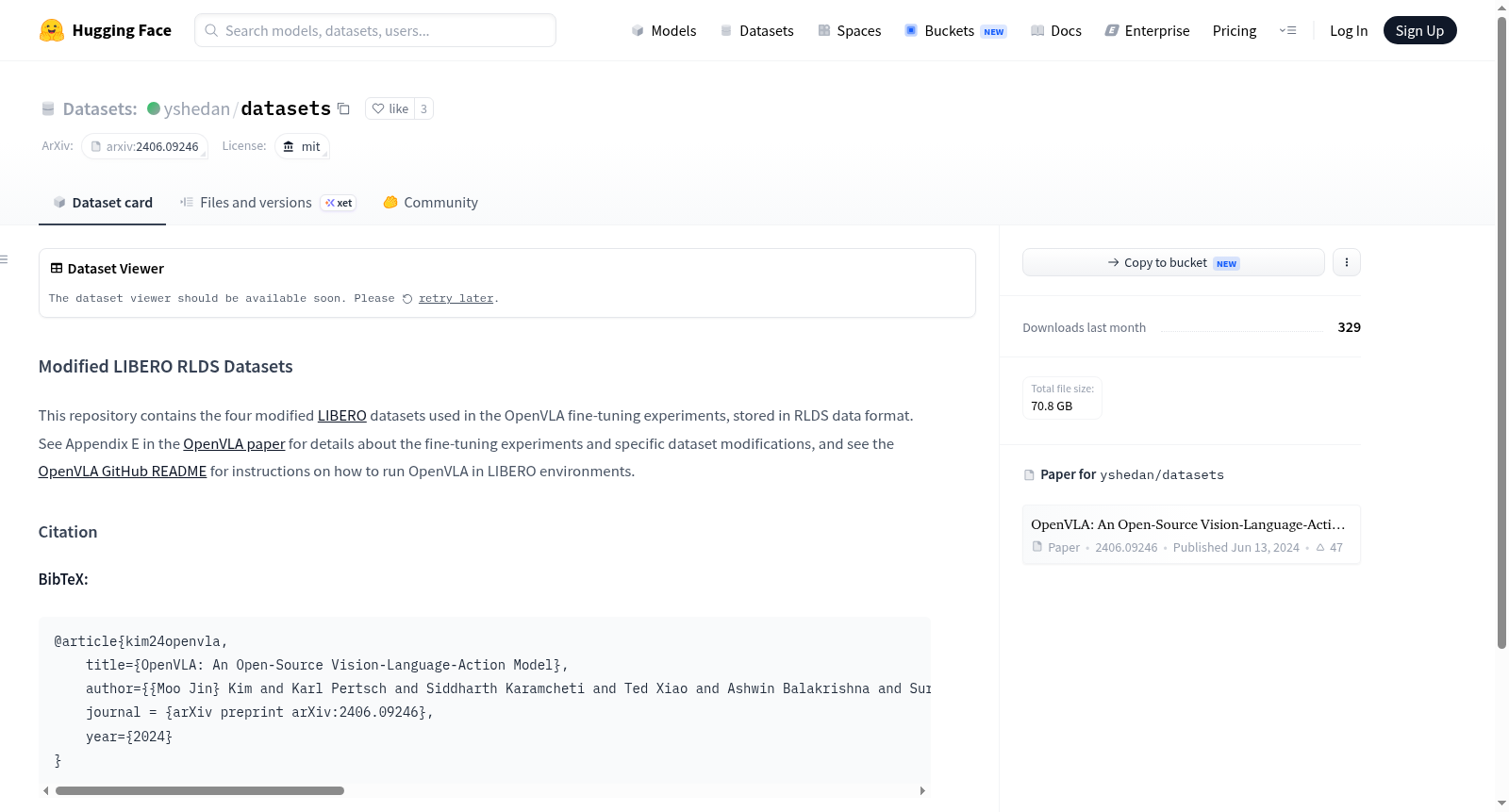1509x812 pixels.
Task: Click the downloads count 329
Action: 1350,327
